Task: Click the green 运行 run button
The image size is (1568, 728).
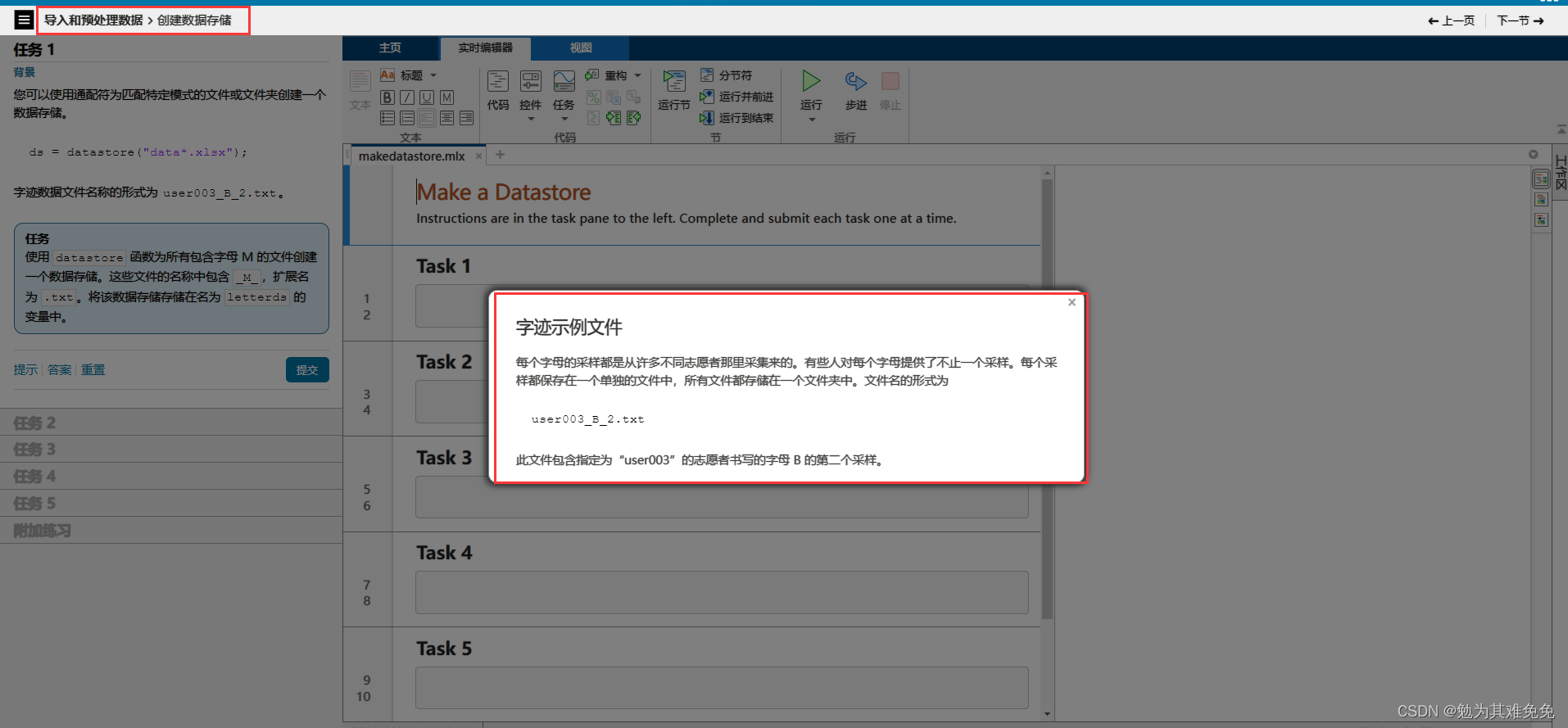Action: tap(811, 82)
